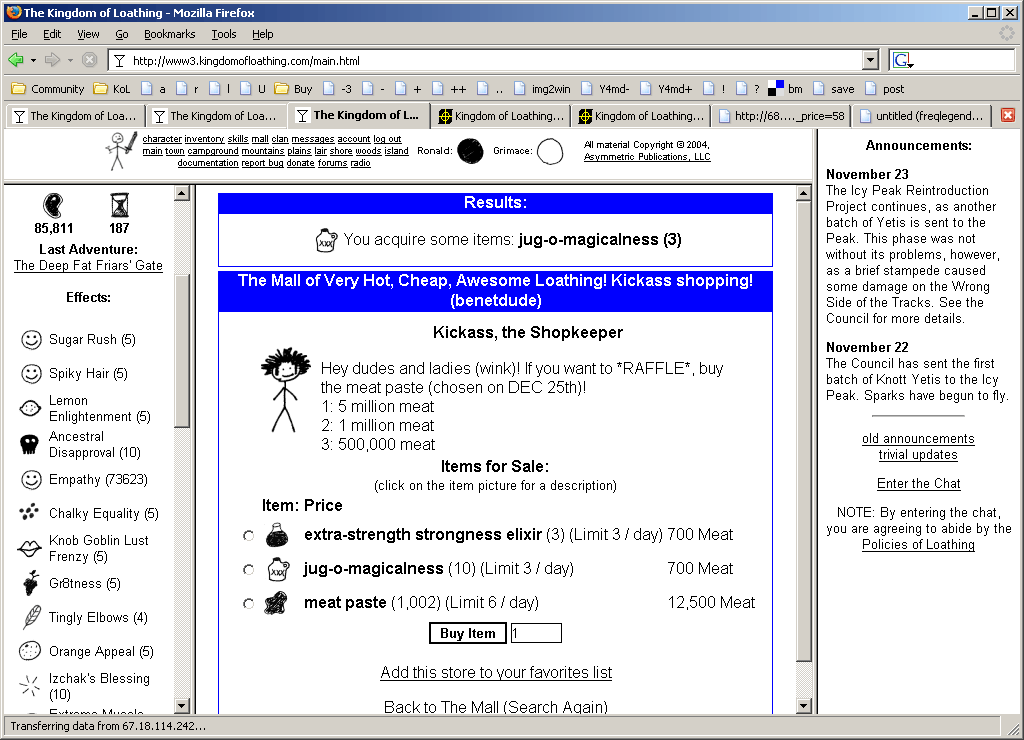Screen dimensions: 1024x740
Task: Click the bm bookmark icon
Action: pyautogui.click(x=775, y=88)
